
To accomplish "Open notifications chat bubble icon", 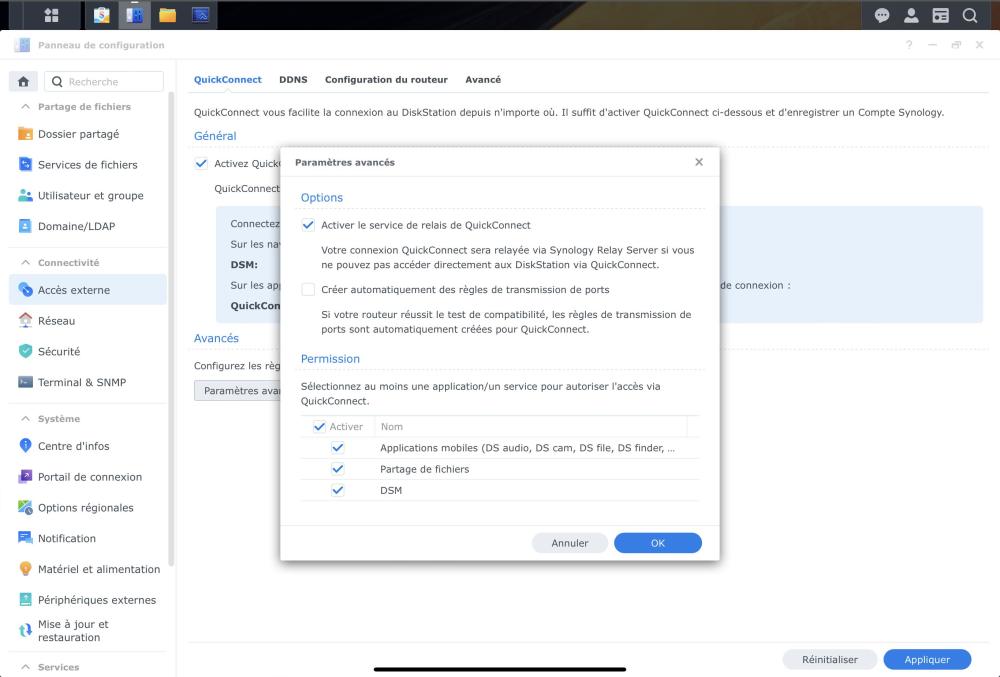I will point(882,15).
